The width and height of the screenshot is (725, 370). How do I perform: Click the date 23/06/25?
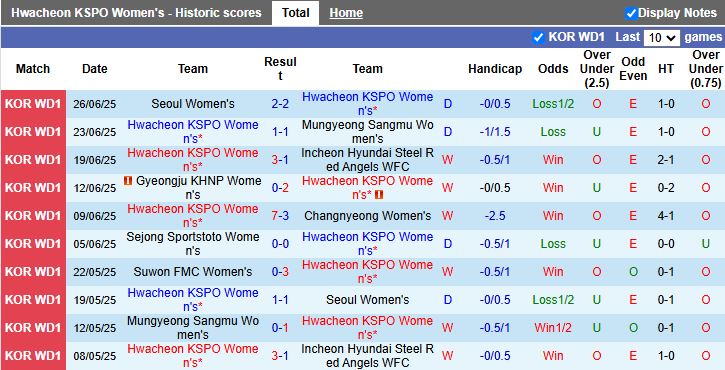click(95, 132)
